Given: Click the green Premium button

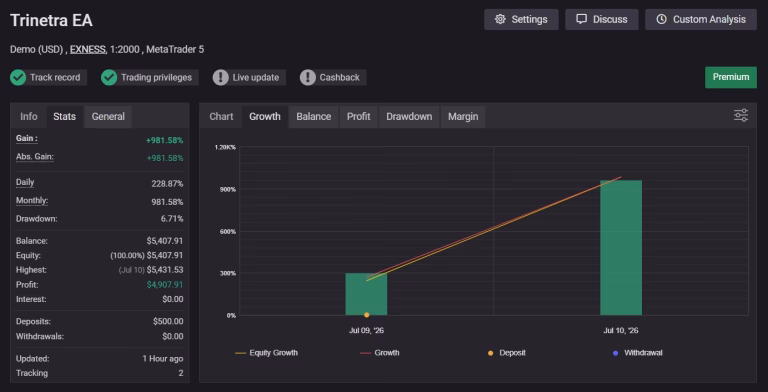Looking at the screenshot, I should pos(731,77).
